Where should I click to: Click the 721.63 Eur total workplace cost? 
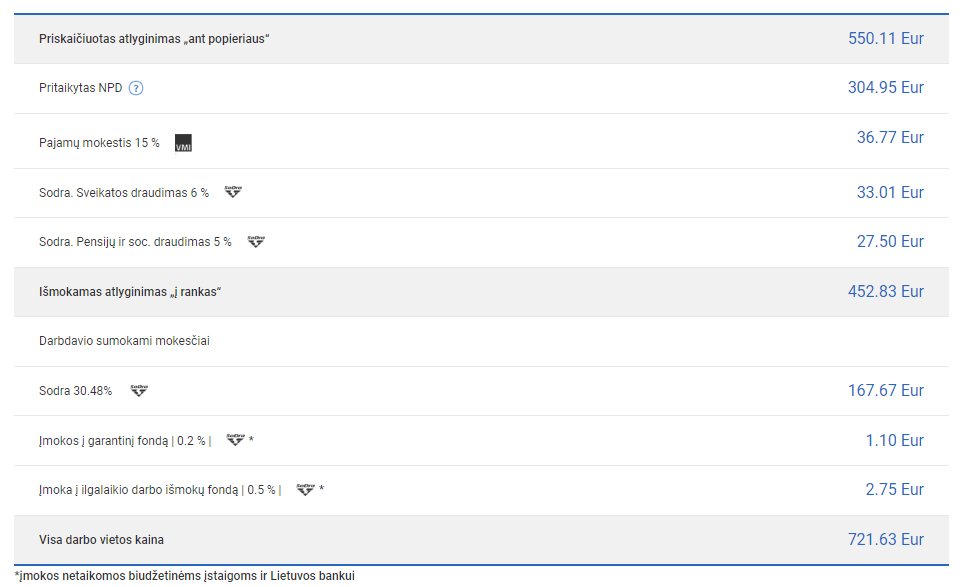[885, 540]
